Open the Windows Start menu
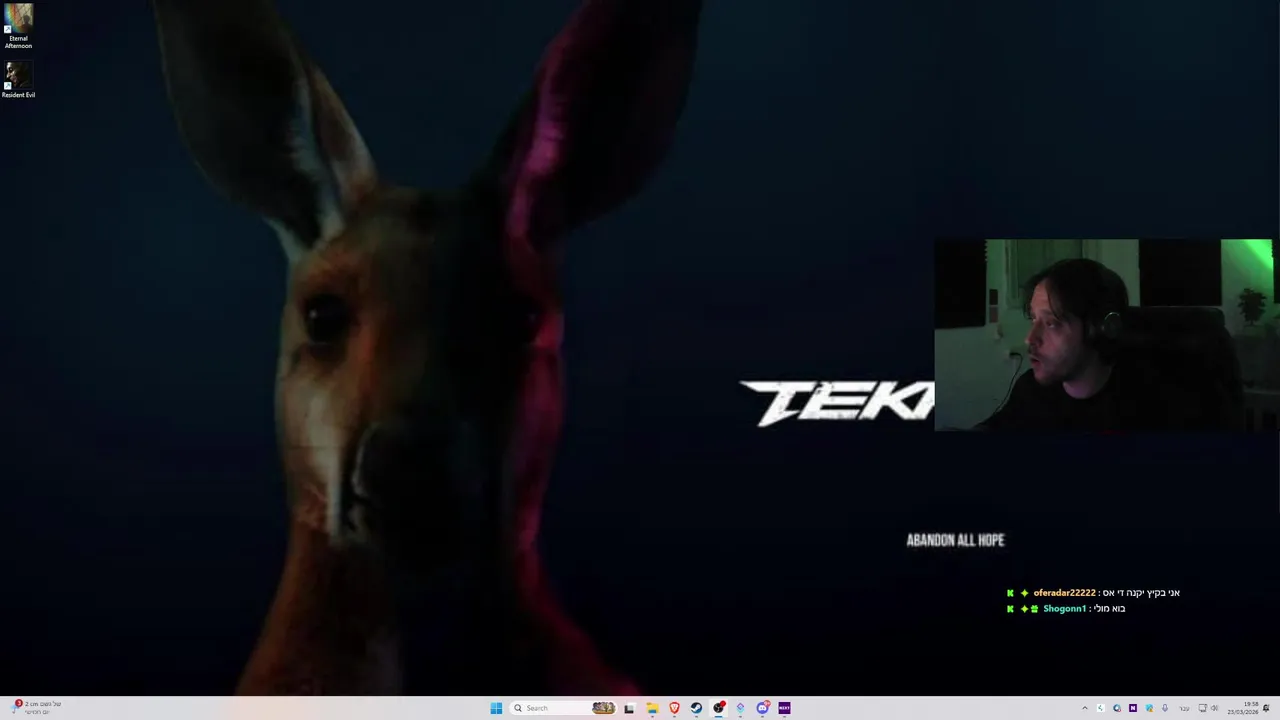 coord(496,708)
